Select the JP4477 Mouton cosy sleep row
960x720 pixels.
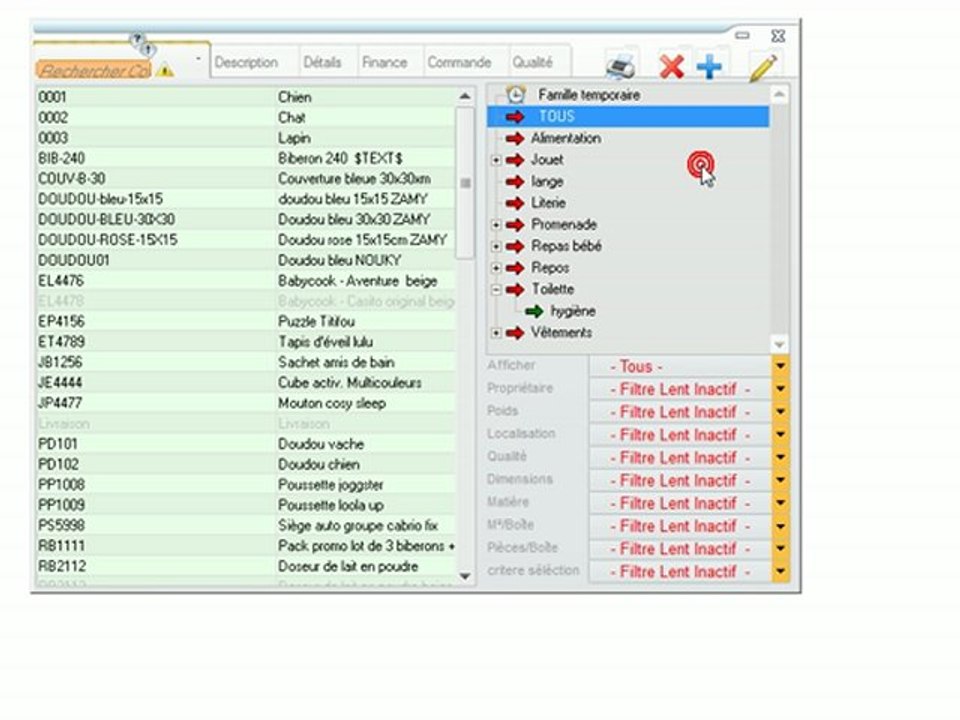pos(245,403)
